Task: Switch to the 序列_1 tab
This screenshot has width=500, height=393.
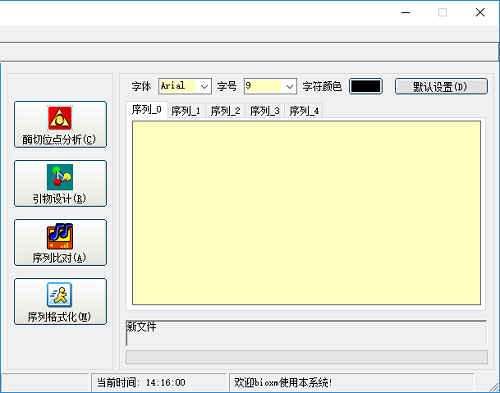Action: point(186,111)
